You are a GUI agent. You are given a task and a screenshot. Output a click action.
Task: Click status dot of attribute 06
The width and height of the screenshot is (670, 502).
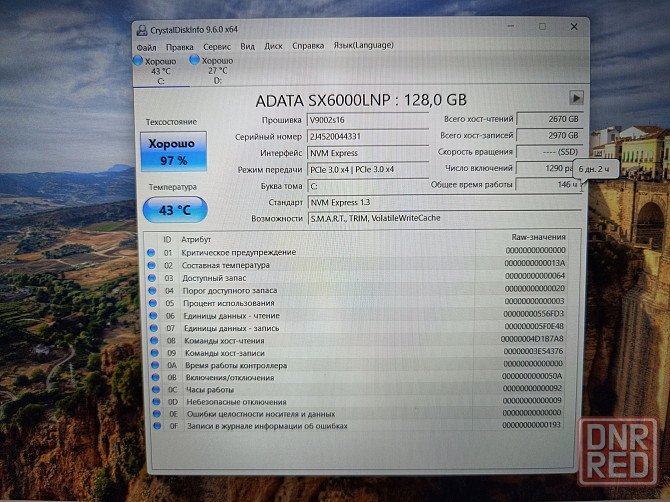coord(153,316)
